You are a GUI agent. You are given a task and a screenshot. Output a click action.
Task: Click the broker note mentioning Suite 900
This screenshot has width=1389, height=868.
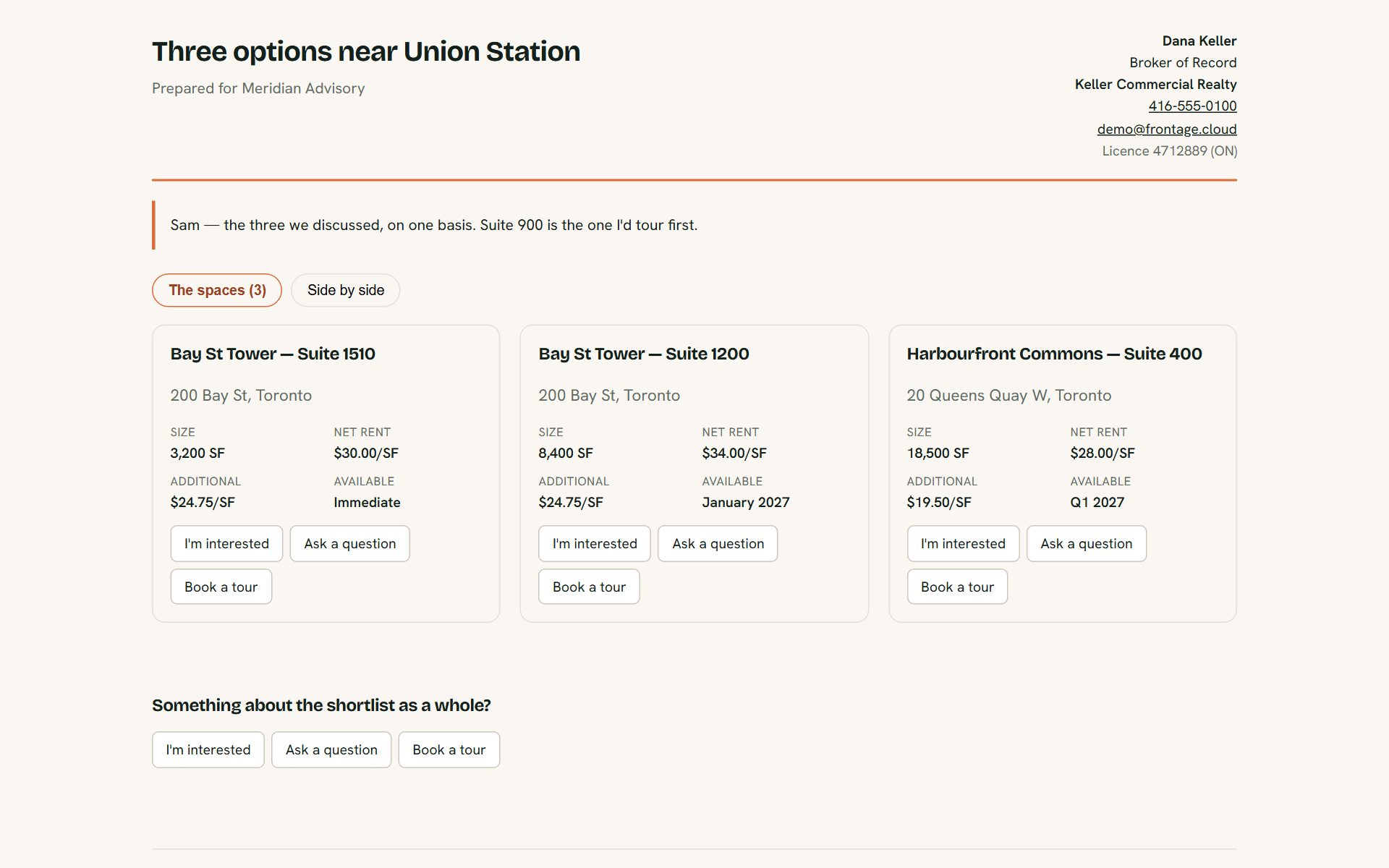[434, 225]
